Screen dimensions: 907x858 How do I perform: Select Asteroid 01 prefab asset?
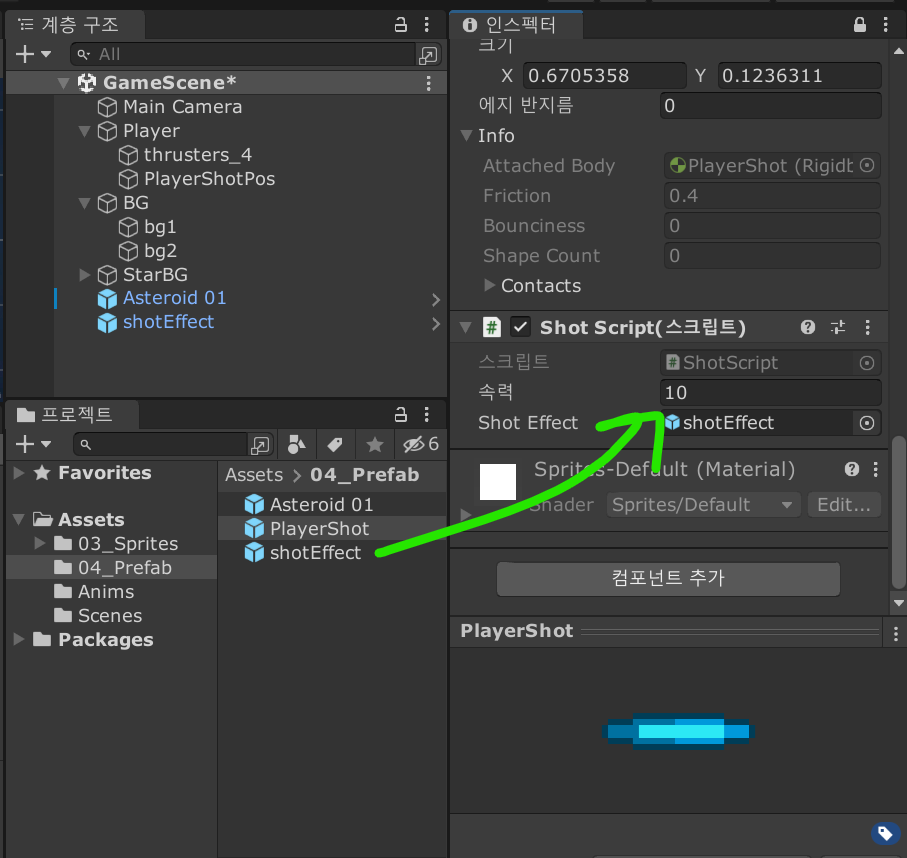tap(309, 505)
